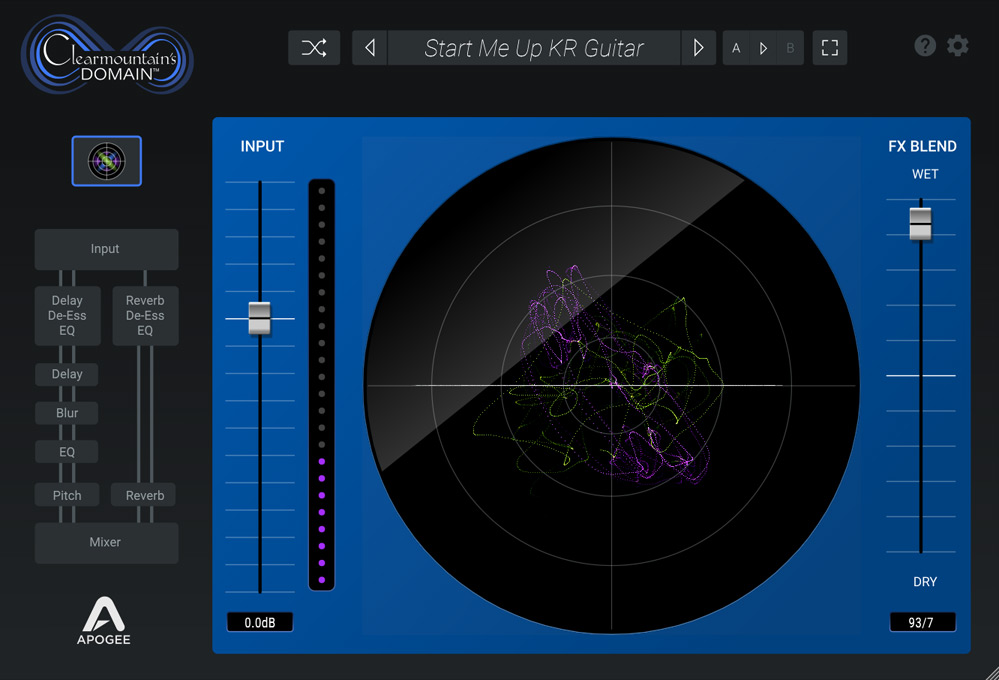Open the Reverb De-Ess EQ module
The image size is (999, 680).
coord(145,315)
